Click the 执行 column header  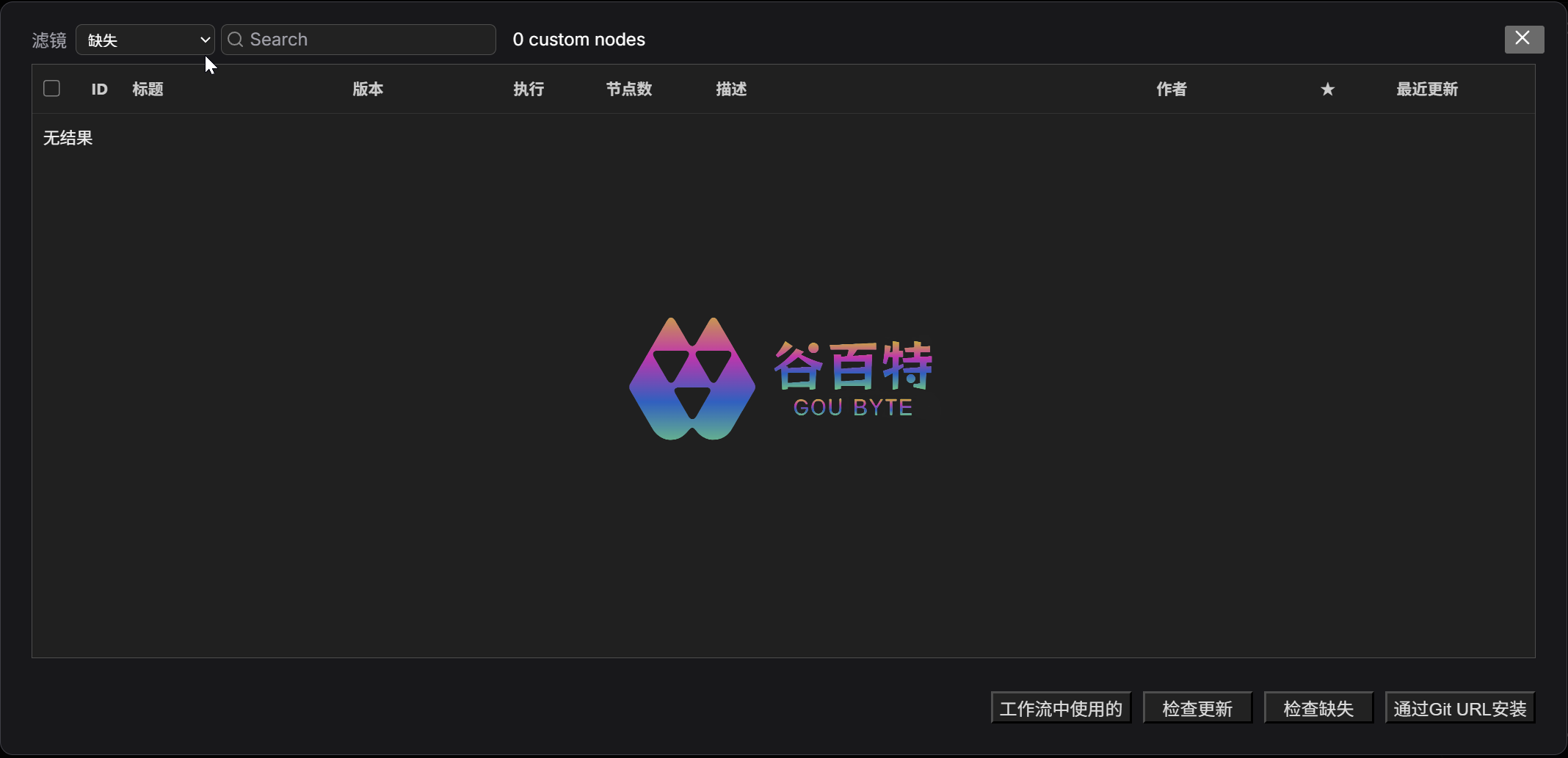529,90
